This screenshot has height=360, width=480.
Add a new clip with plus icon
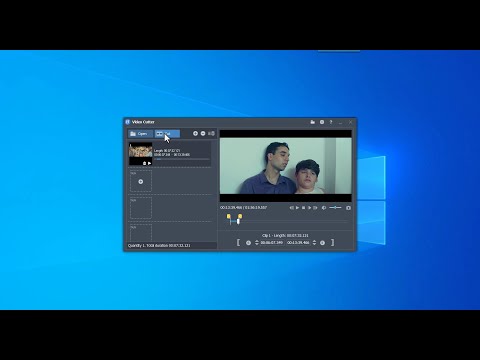195,133
